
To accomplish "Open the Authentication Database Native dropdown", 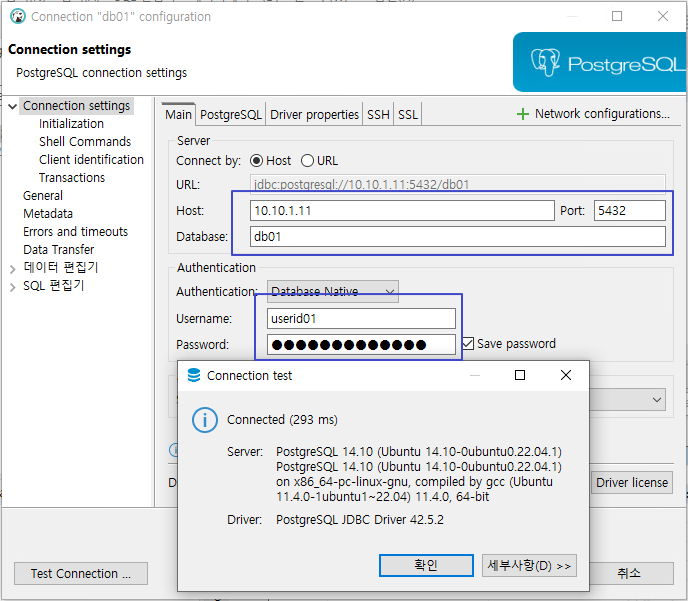I will pyautogui.click(x=333, y=291).
